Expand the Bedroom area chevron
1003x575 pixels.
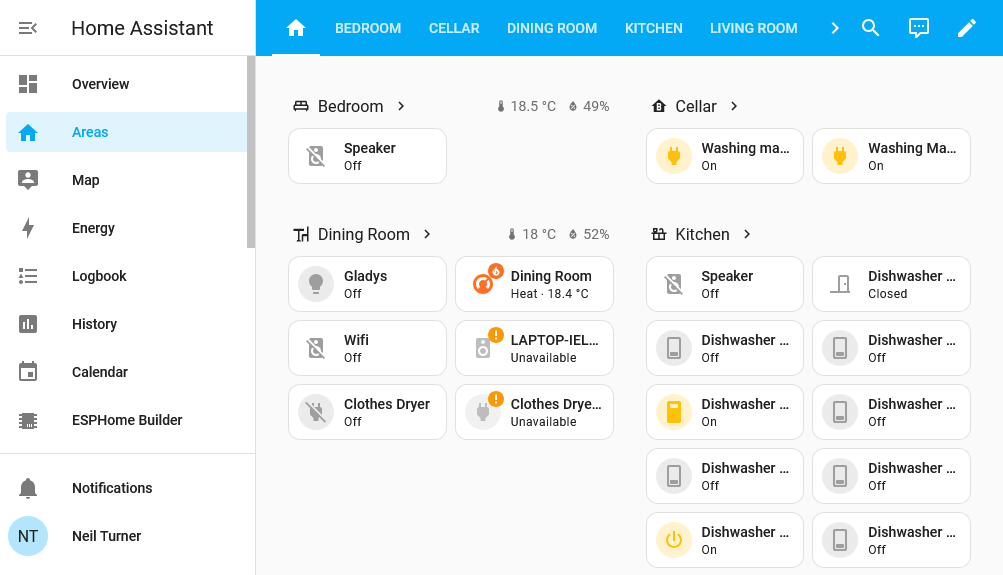(x=401, y=106)
